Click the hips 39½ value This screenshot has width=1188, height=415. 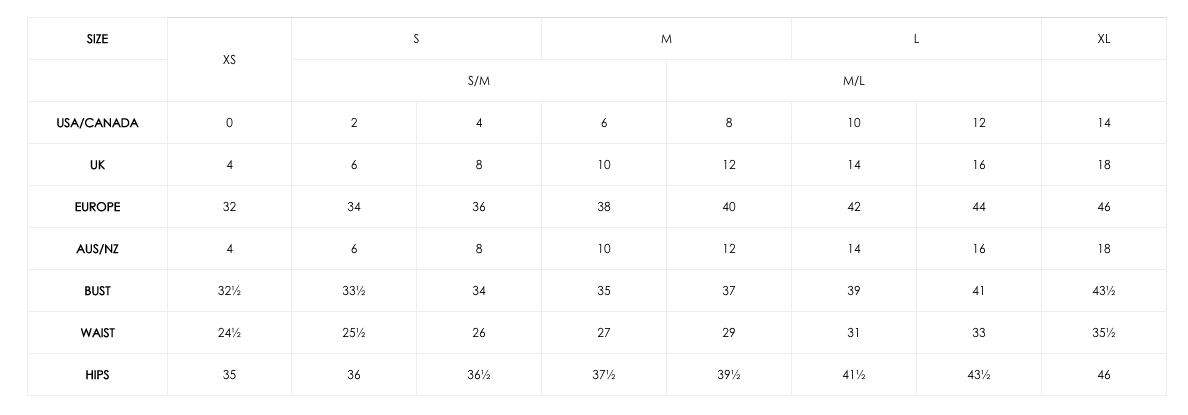(x=729, y=375)
